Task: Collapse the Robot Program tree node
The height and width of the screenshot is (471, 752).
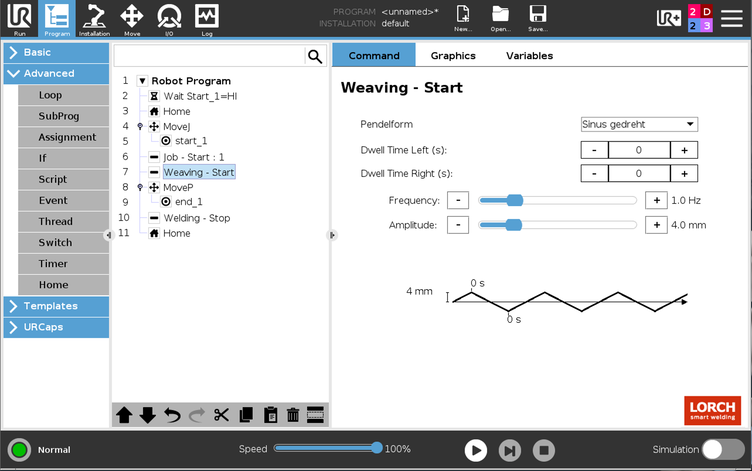Action: [x=142, y=81]
